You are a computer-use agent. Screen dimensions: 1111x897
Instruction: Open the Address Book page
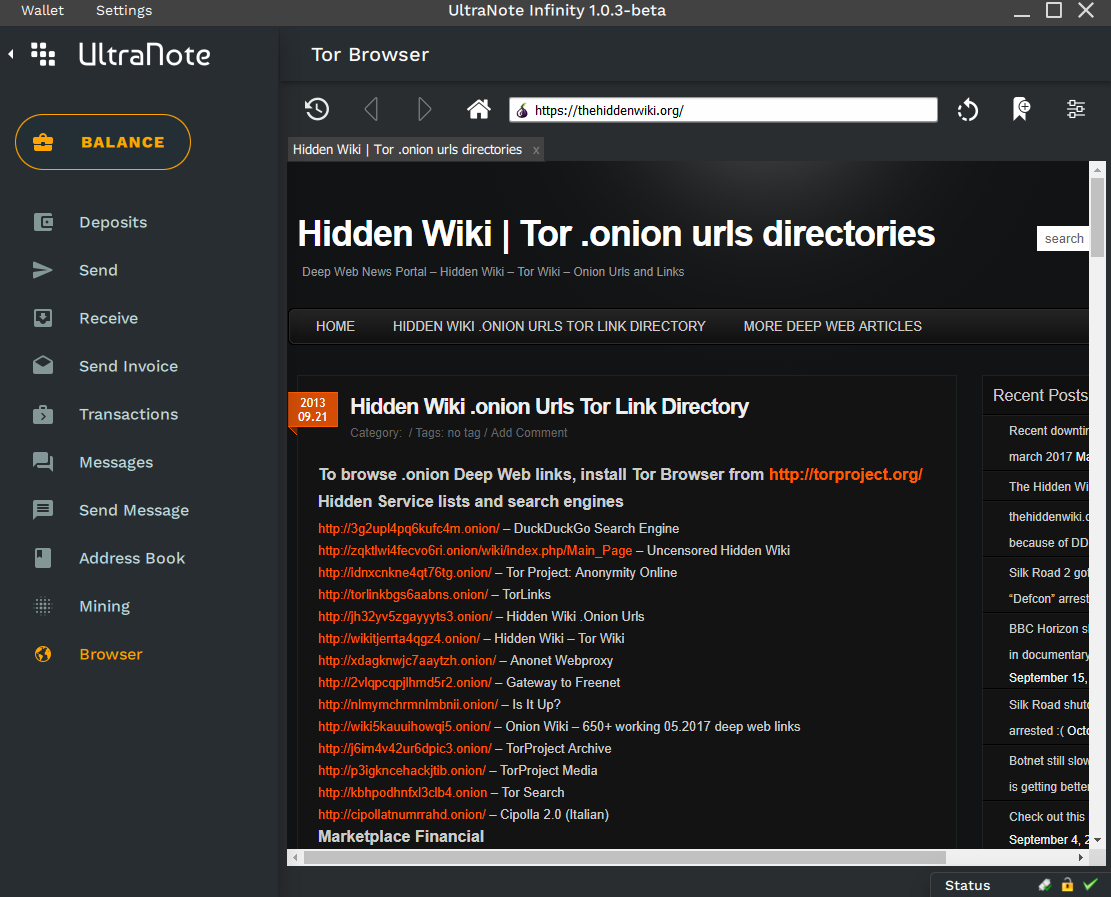(x=132, y=558)
